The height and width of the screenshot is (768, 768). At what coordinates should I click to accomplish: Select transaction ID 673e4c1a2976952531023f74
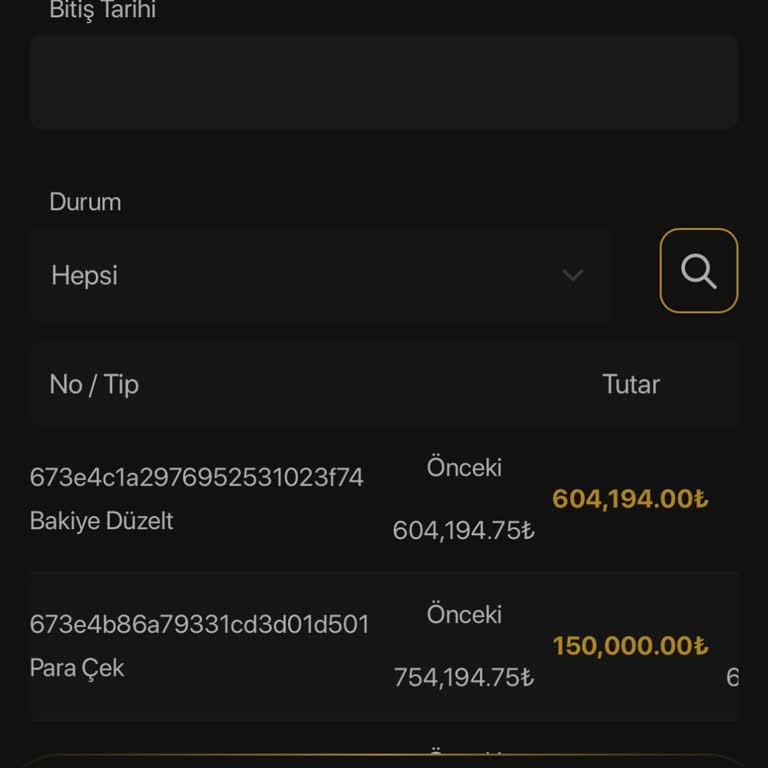(x=197, y=478)
